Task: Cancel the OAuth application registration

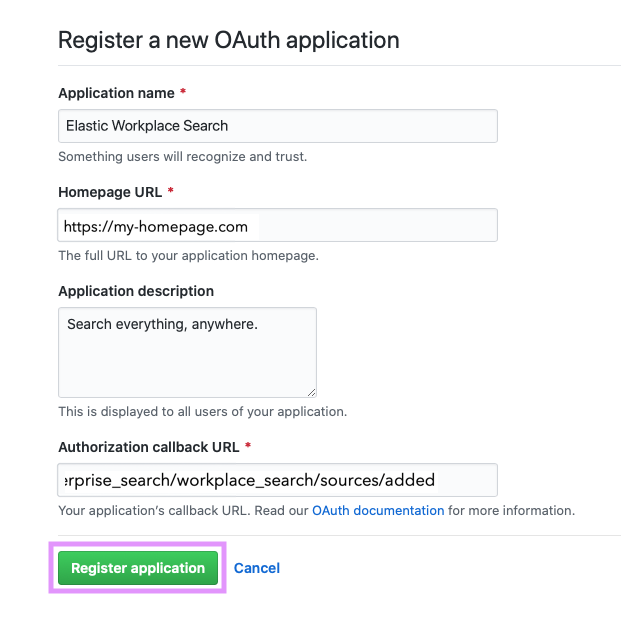Action: point(257,568)
